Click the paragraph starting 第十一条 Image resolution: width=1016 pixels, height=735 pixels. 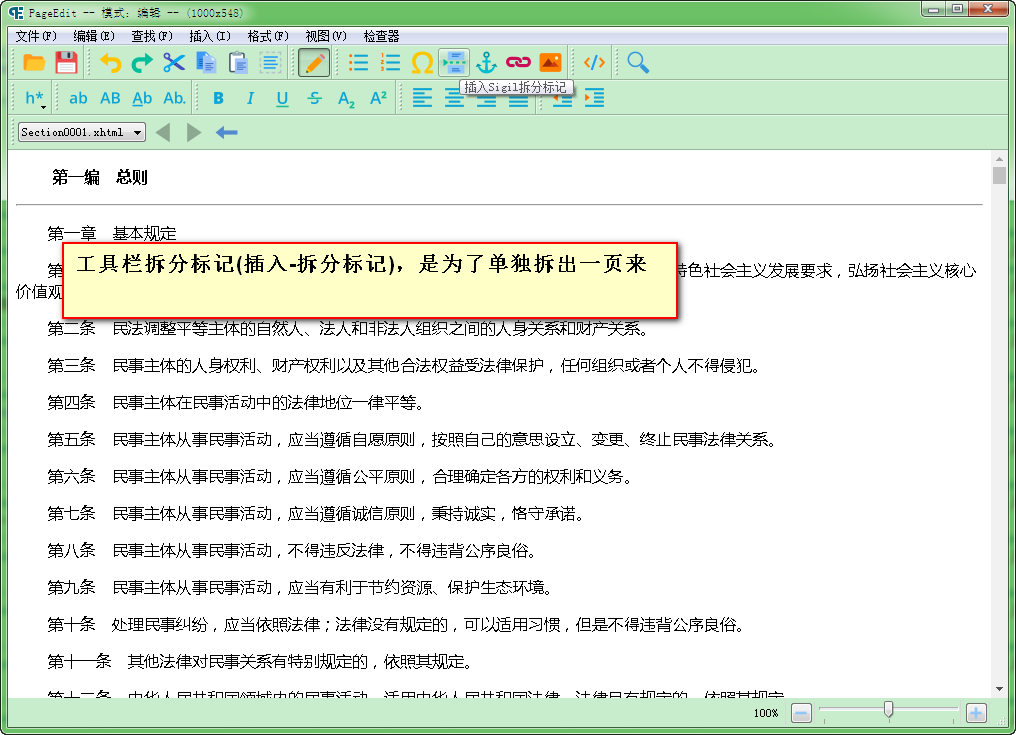coord(260,661)
